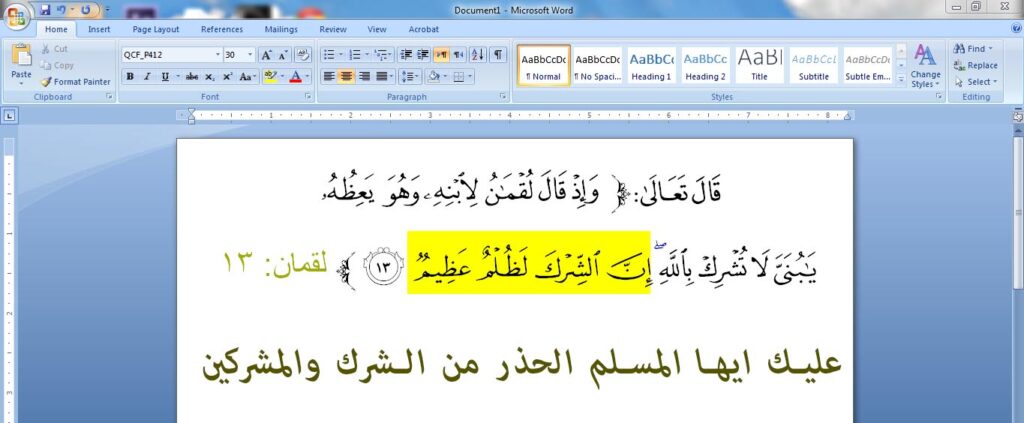Apply the Heading 1 style
The width and height of the screenshot is (1024, 423).
pos(651,65)
